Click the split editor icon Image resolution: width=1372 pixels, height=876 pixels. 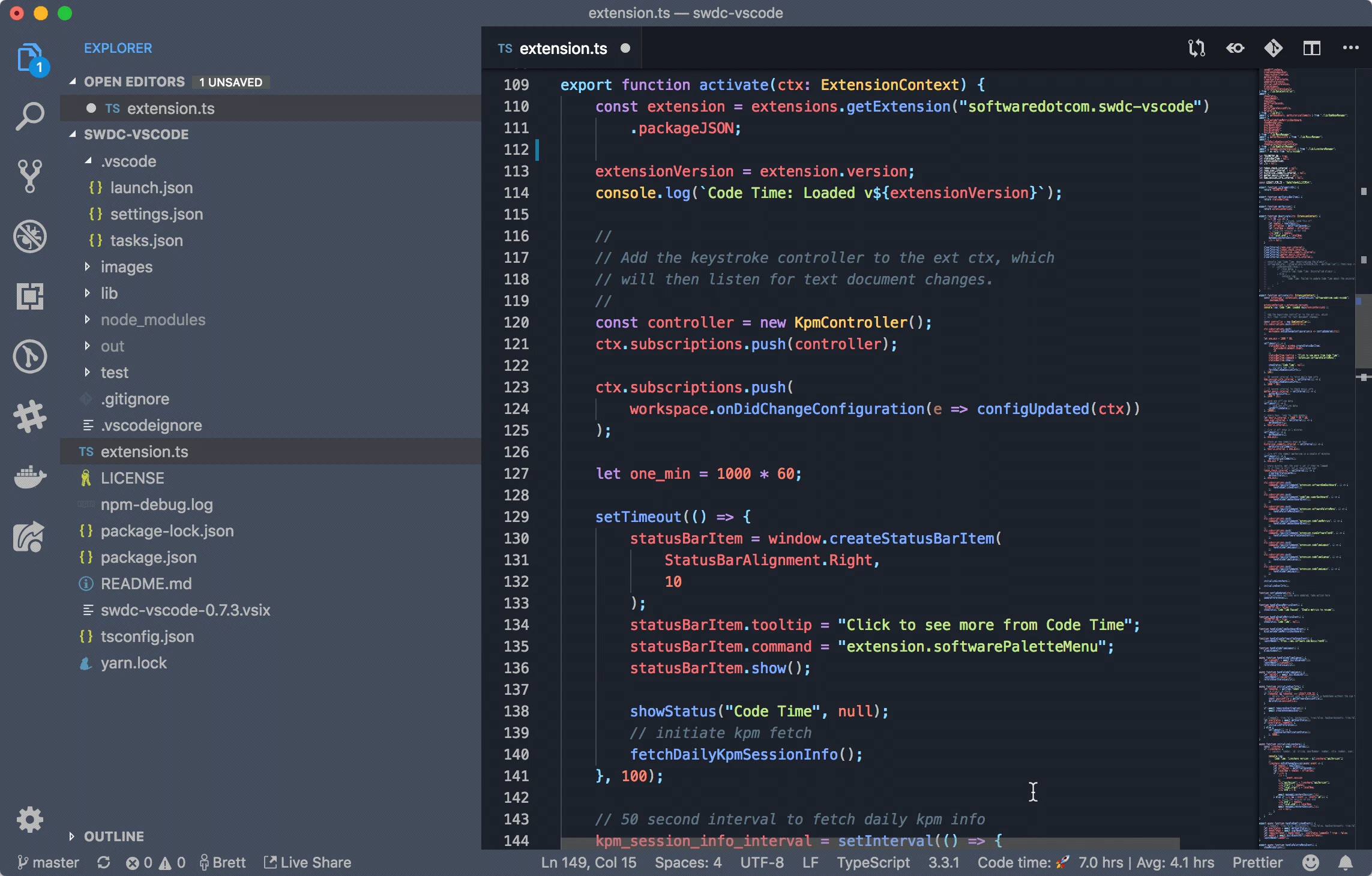click(1312, 48)
